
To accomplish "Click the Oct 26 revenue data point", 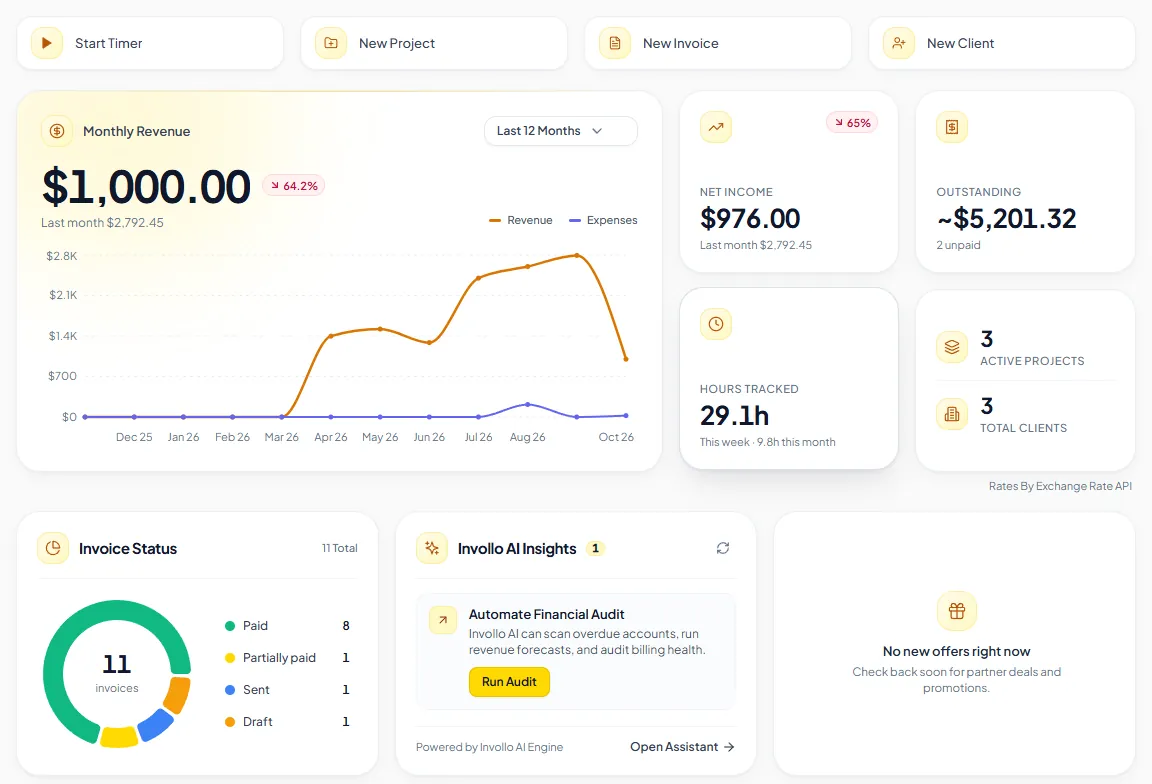I will [x=626, y=359].
